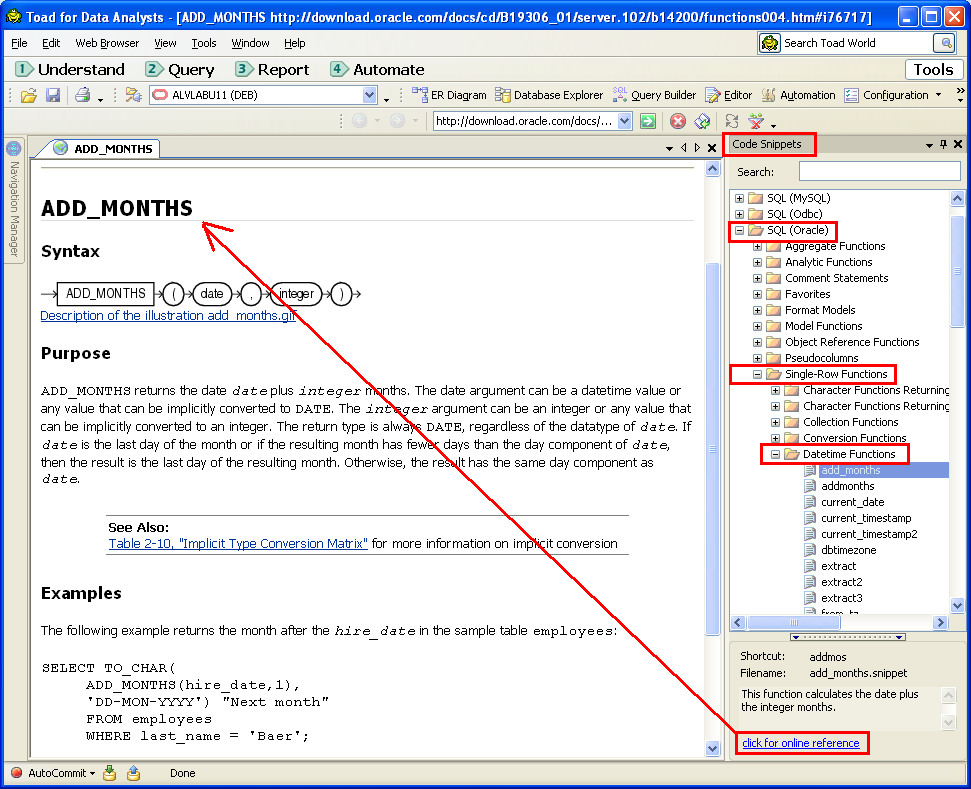Image resolution: width=971 pixels, height=789 pixels.
Task: Toggle AutoCommit in the status bar
Action: click(54, 773)
